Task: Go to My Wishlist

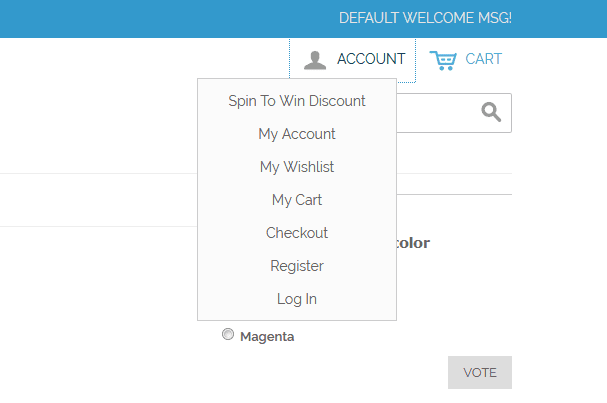Action: click(x=297, y=167)
